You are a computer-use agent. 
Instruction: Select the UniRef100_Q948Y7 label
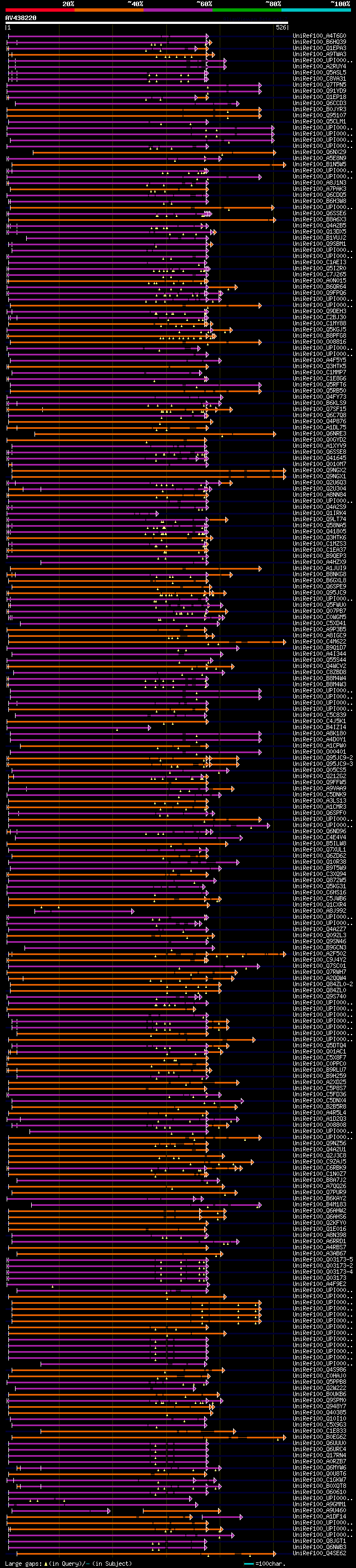[319, 1406]
